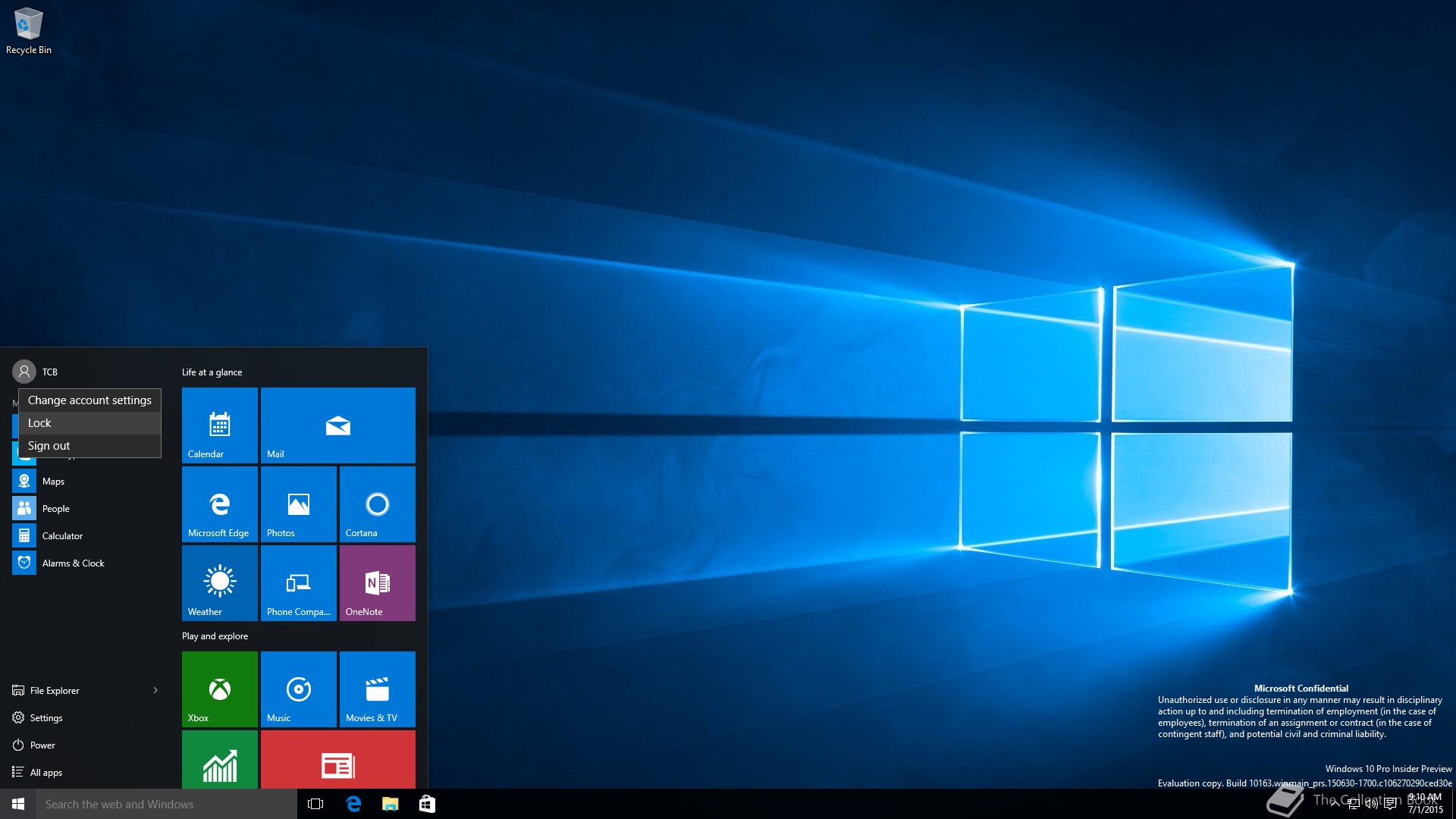Click the Life at a glance group header
Screen dimensions: 1456x819
[x=212, y=372]
